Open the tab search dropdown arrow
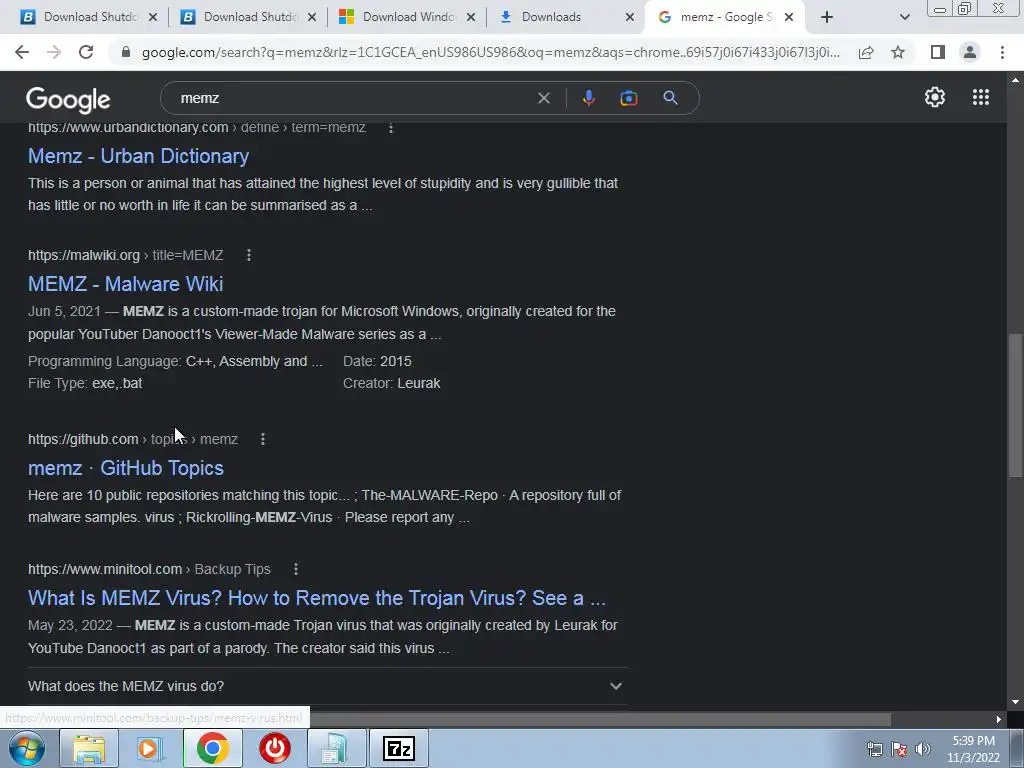The image size is (1024, 768). tap(904, 17)
